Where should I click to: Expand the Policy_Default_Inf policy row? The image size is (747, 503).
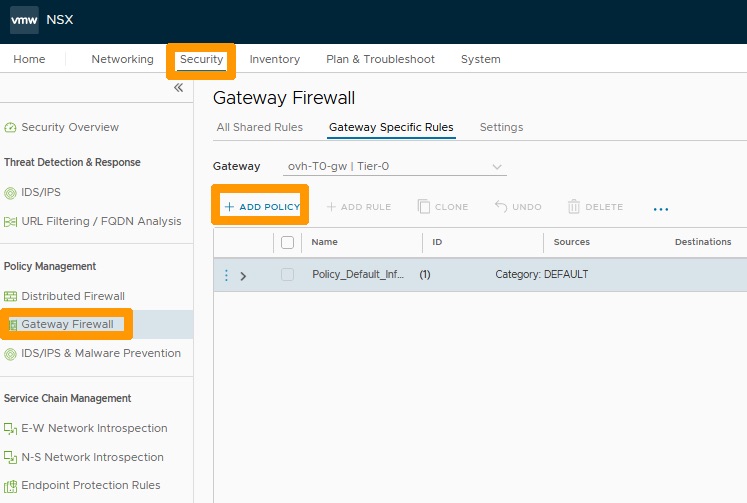(243, 276)
